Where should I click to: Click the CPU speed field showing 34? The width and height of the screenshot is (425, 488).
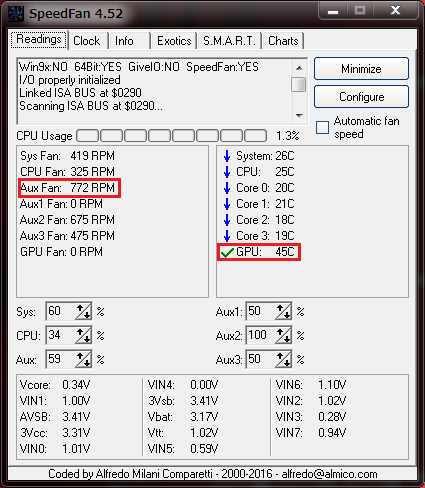pyautogui.click(x=61, y=335)
